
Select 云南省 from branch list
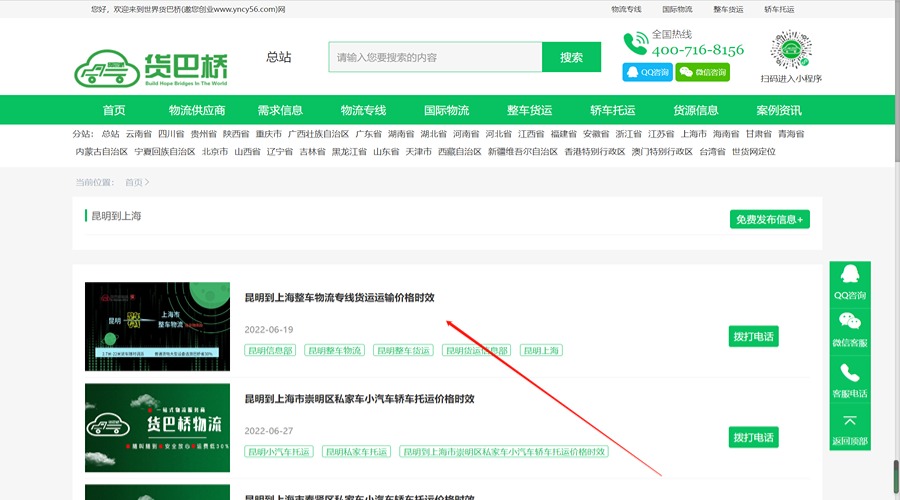[x=139, y=134]
